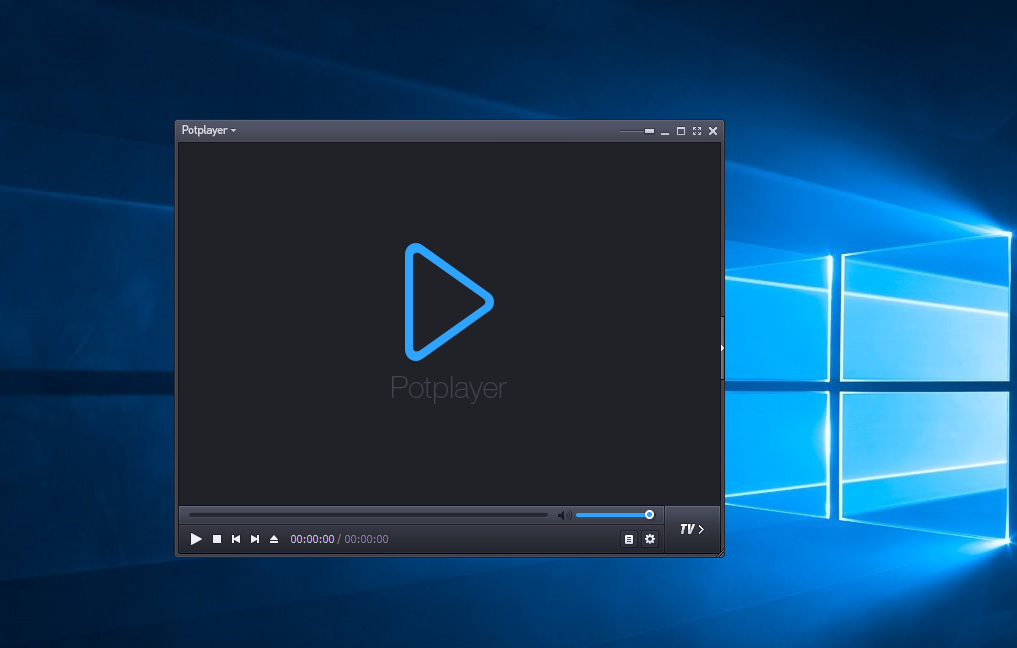Set the volume on the blue slider
Screen dimensions: 1017x648
click(x=615, y=515)
